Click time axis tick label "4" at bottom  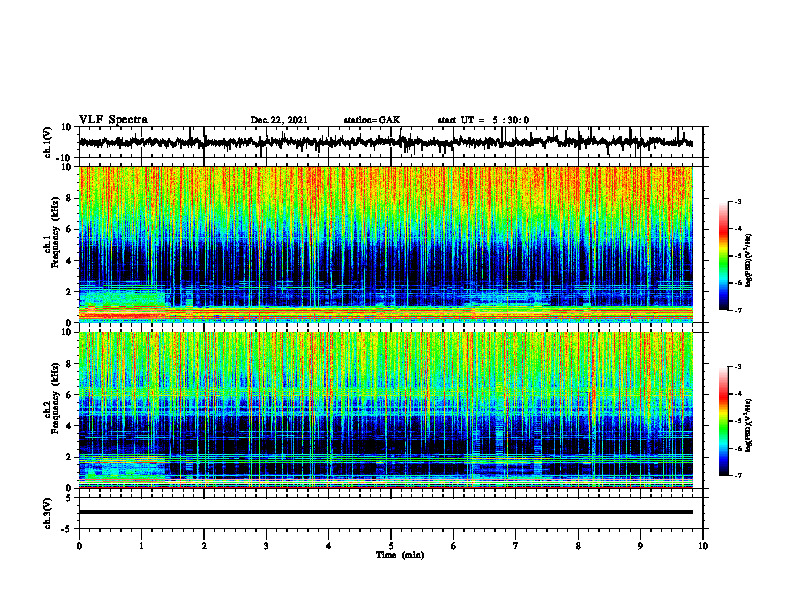(x=329, y=546)
